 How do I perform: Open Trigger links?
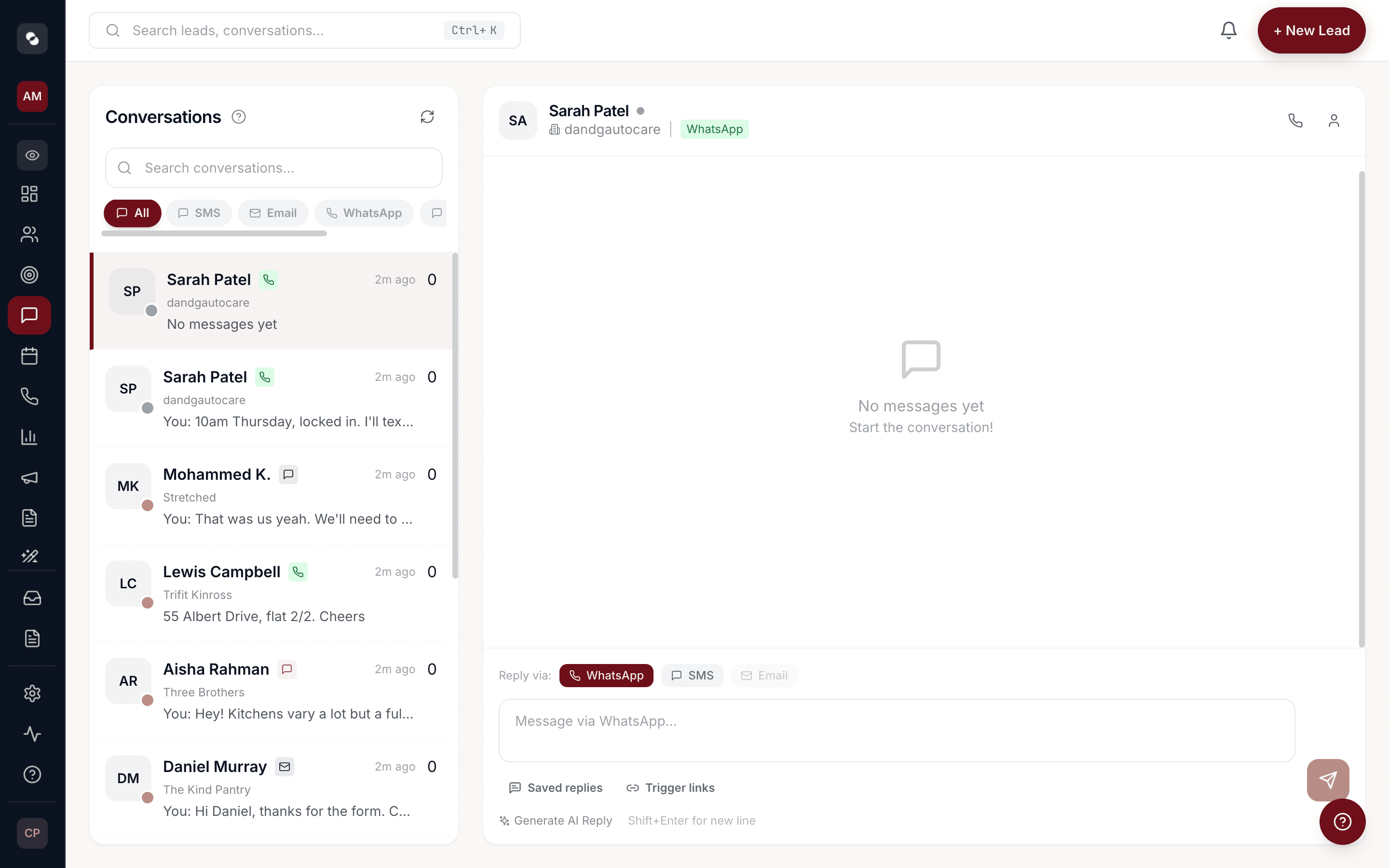pyautogui.click(x=670, y=787)
